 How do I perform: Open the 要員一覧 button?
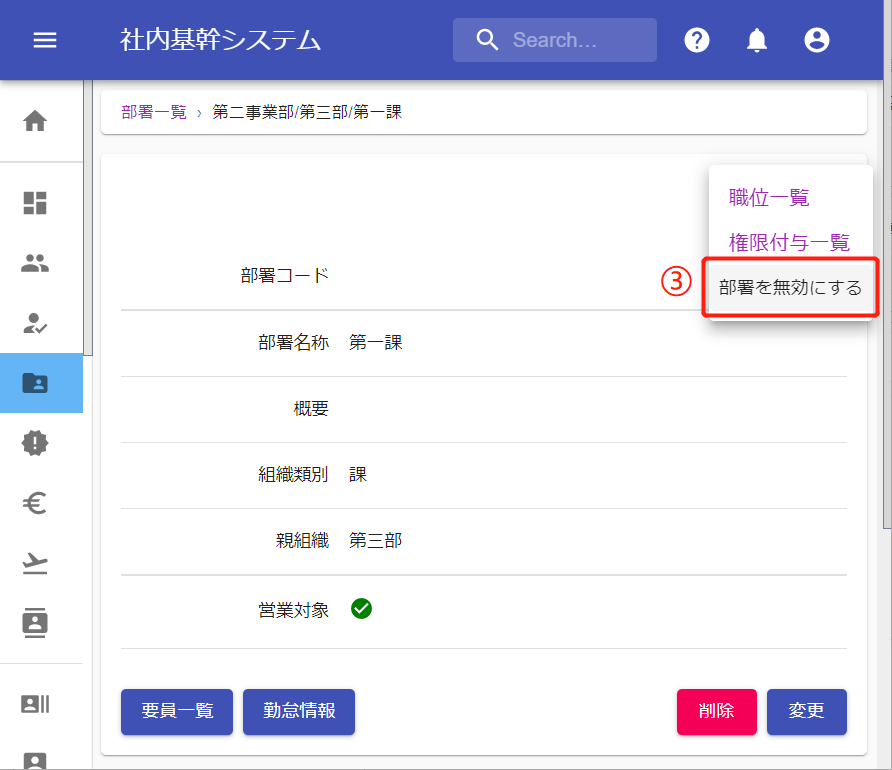tap(177, 711)
